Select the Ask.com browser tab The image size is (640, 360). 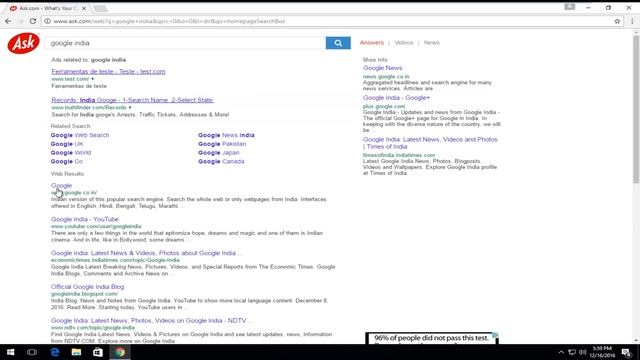[x=47, y=8]
